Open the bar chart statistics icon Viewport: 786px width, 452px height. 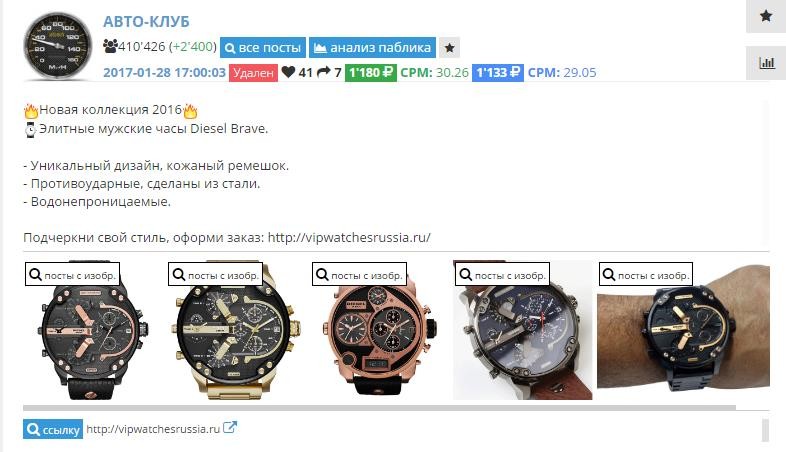coord(766,63)
